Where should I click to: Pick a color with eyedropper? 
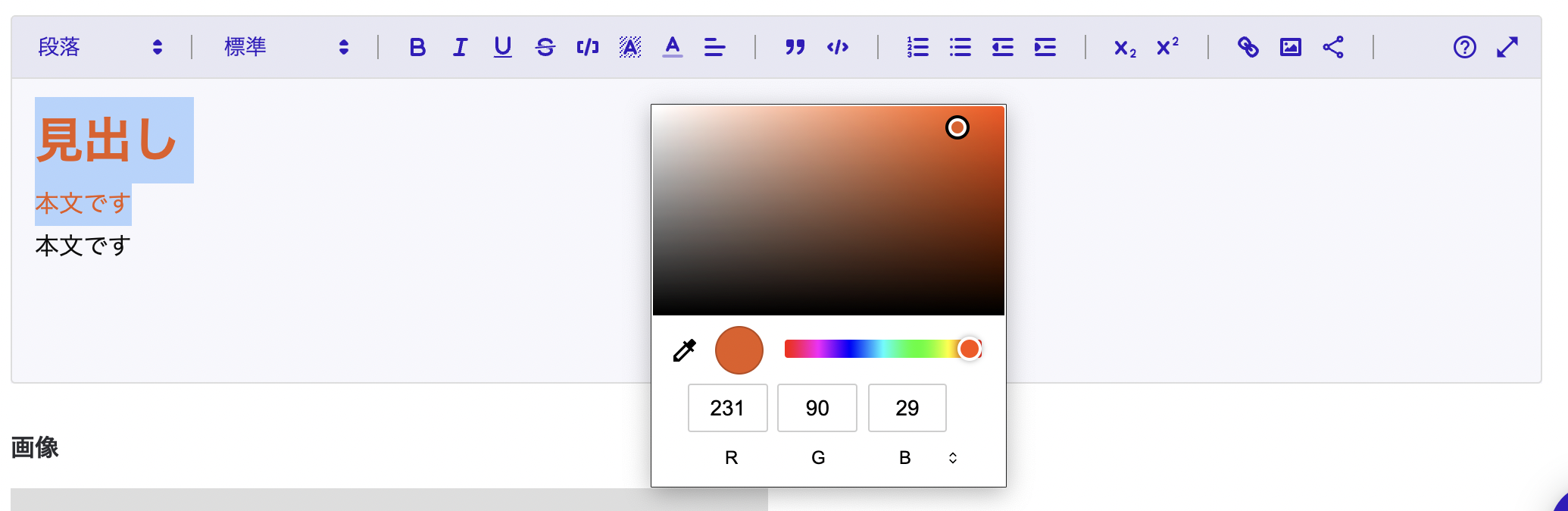(x=684, y=350)
